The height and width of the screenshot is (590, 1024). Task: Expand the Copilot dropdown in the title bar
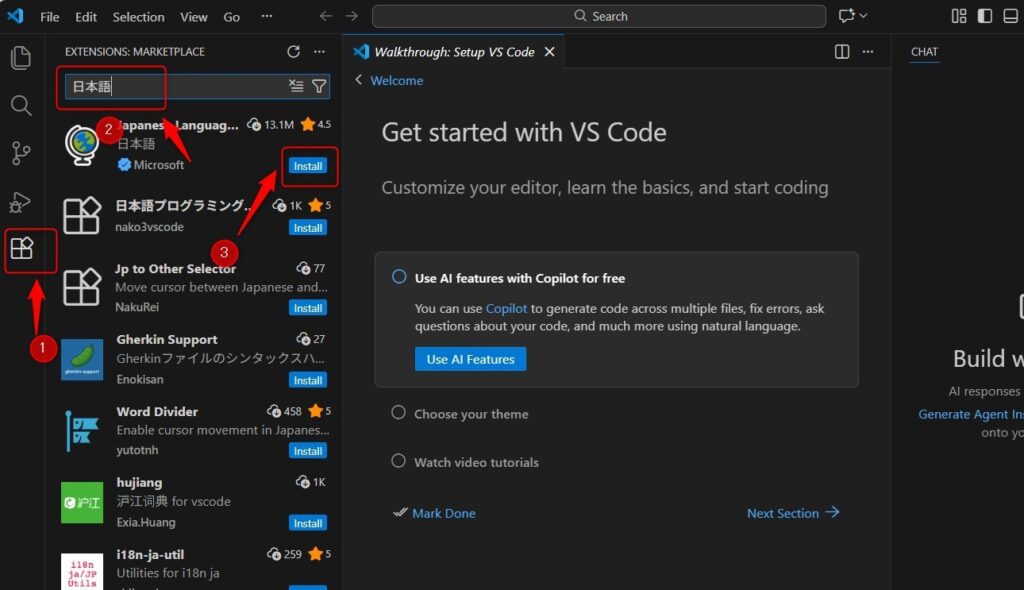pyautogui.click(x=862, y=16)
